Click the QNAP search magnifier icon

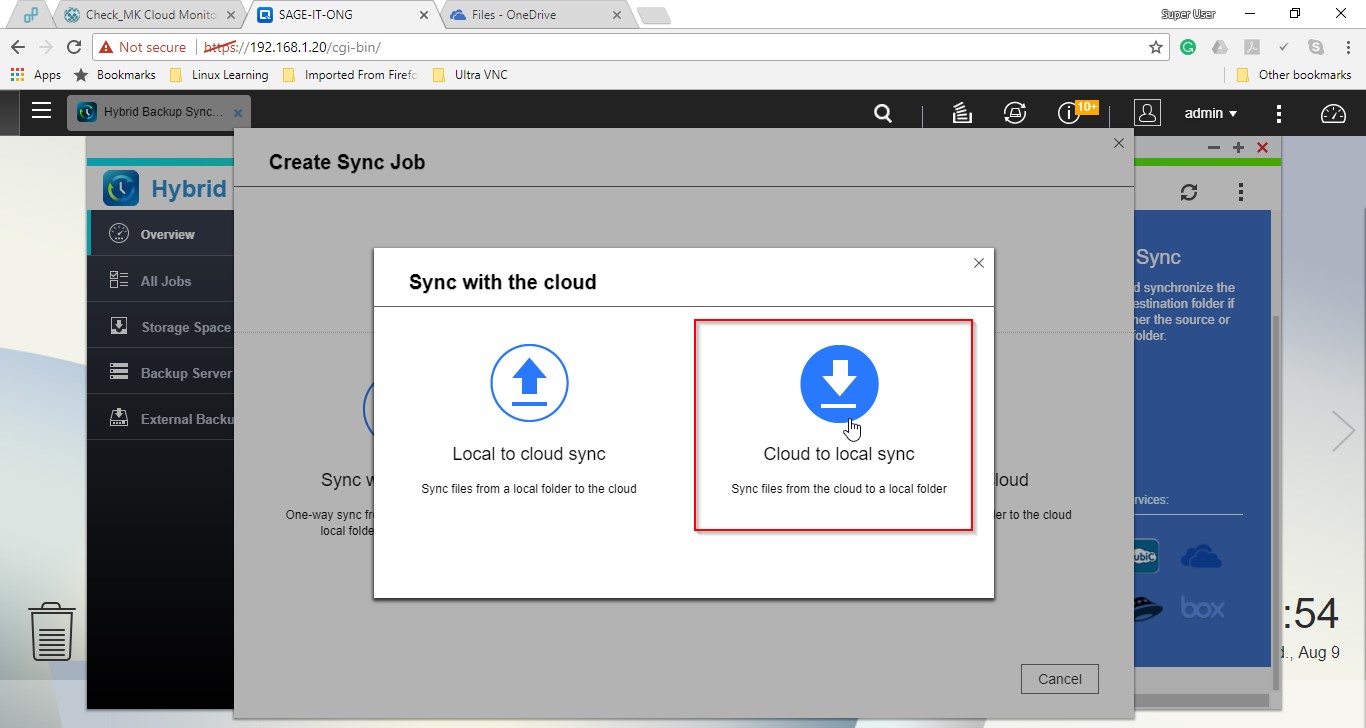[883, 113]
